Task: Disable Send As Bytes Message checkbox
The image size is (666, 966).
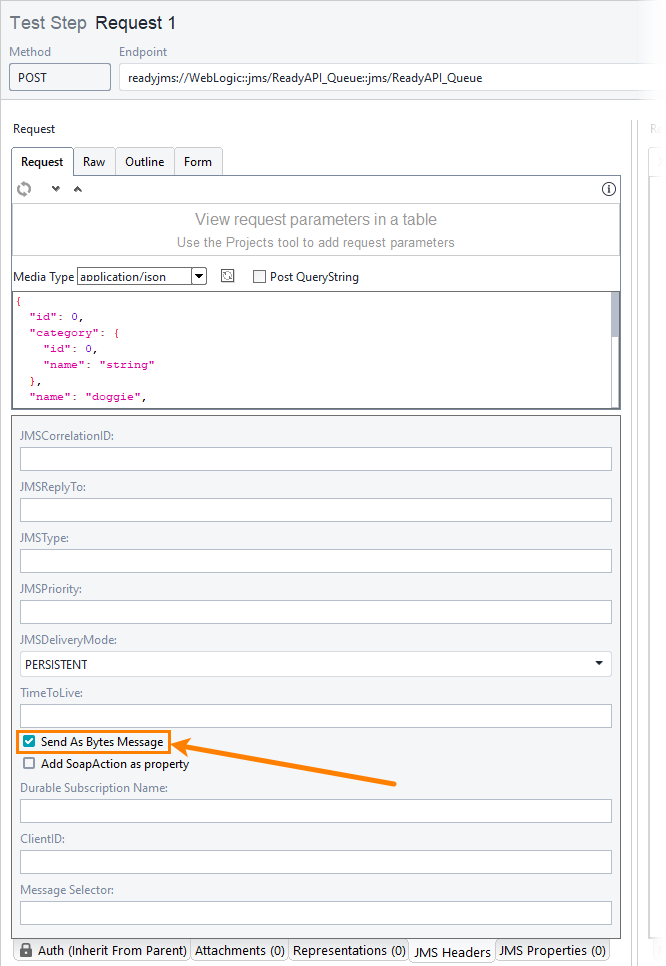Action: coord(30,742)
